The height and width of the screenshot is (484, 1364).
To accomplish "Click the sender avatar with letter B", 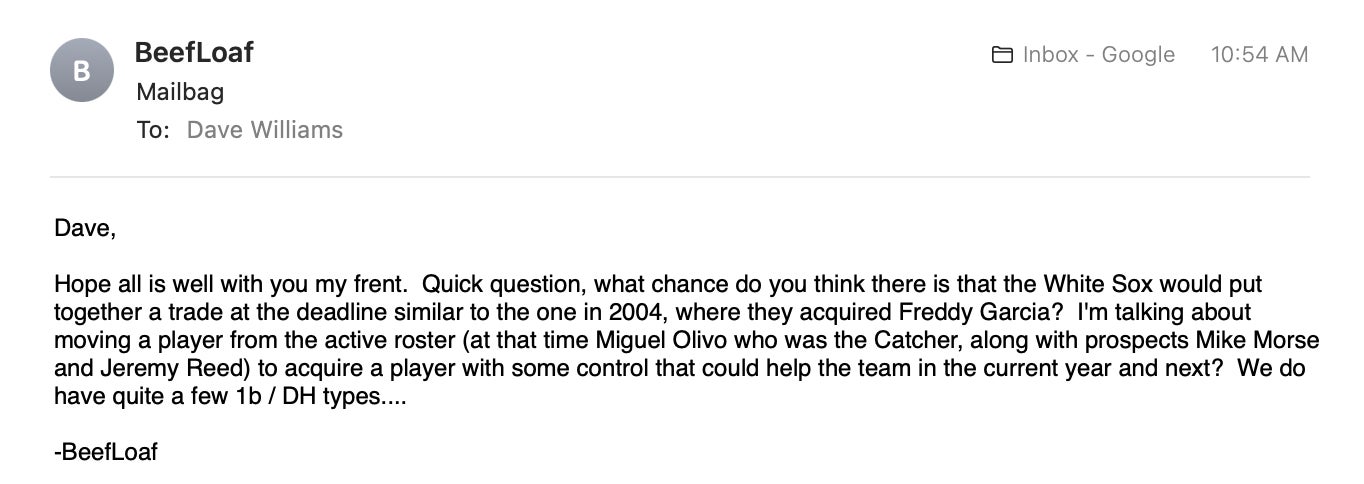I will [81, 70].
